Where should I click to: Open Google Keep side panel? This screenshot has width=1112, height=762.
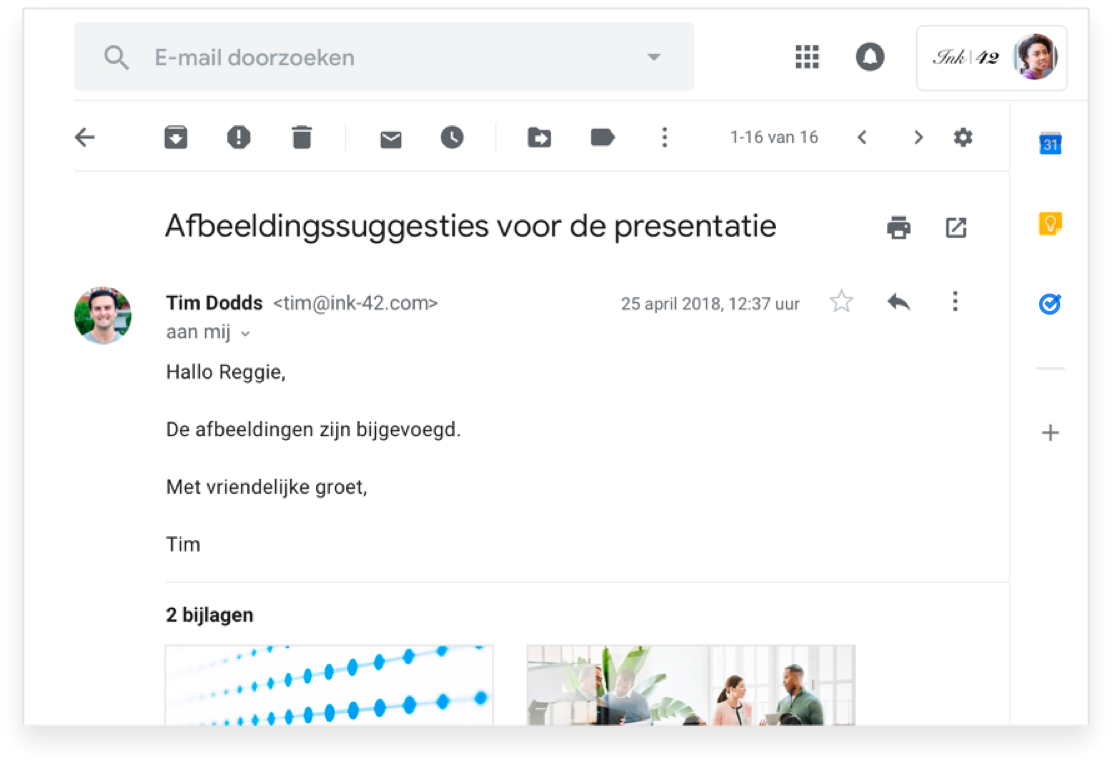[1050, 224]
